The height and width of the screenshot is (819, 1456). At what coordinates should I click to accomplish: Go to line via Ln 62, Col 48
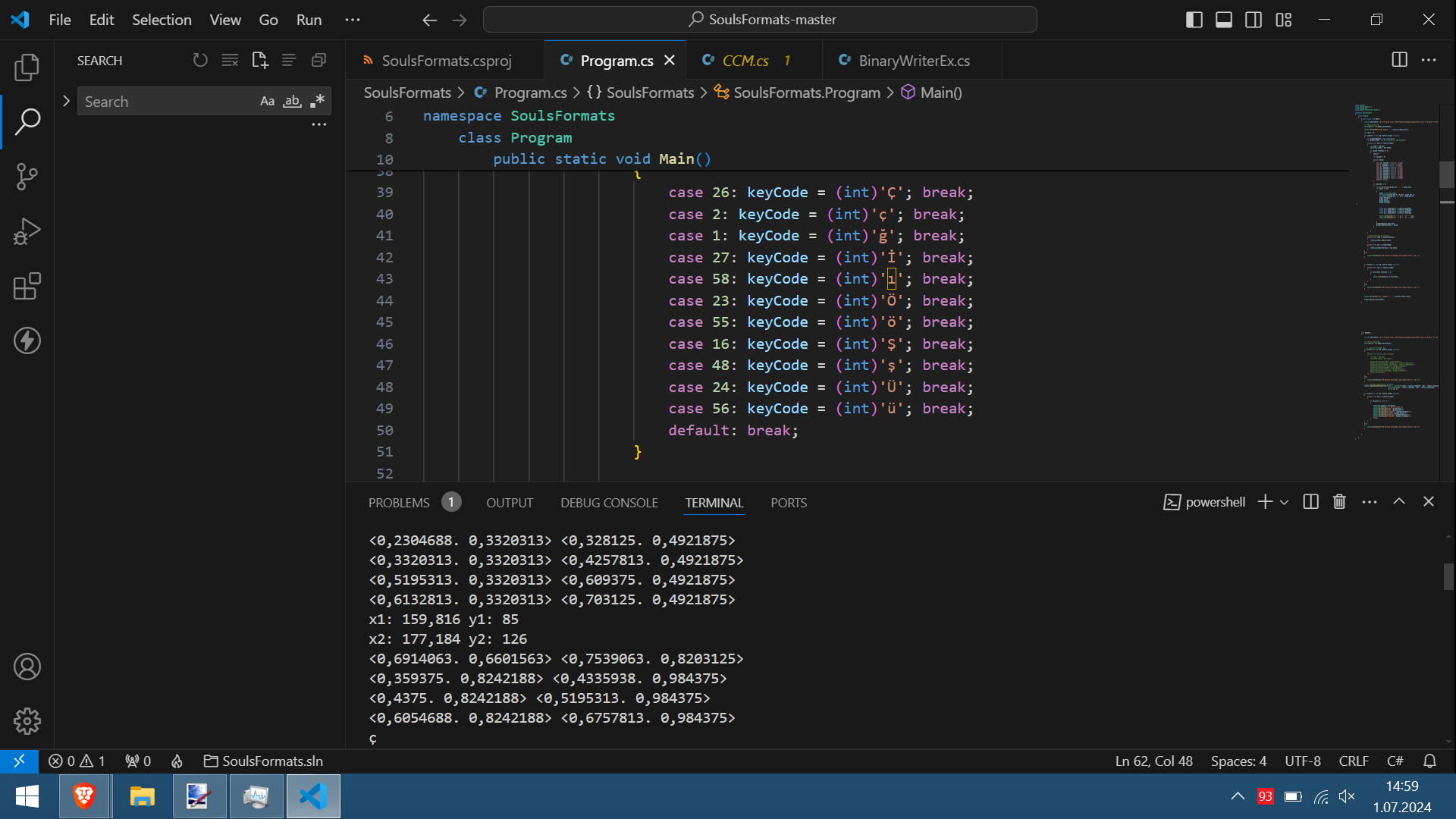tap(1153, 761)
